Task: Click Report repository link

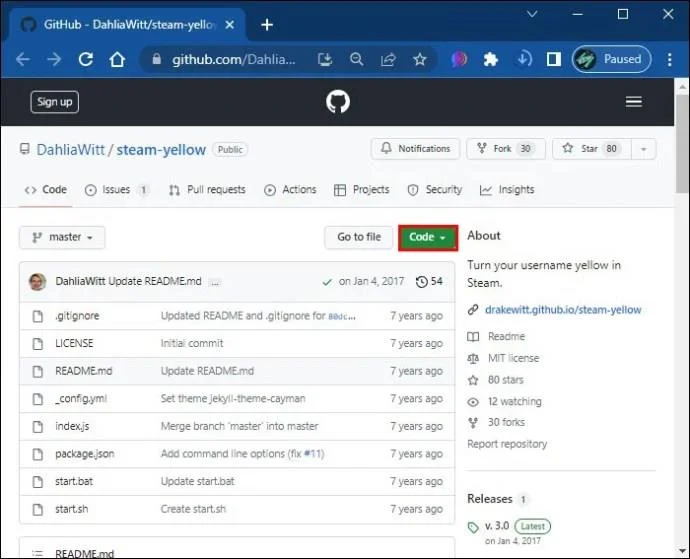Action: 507,444
